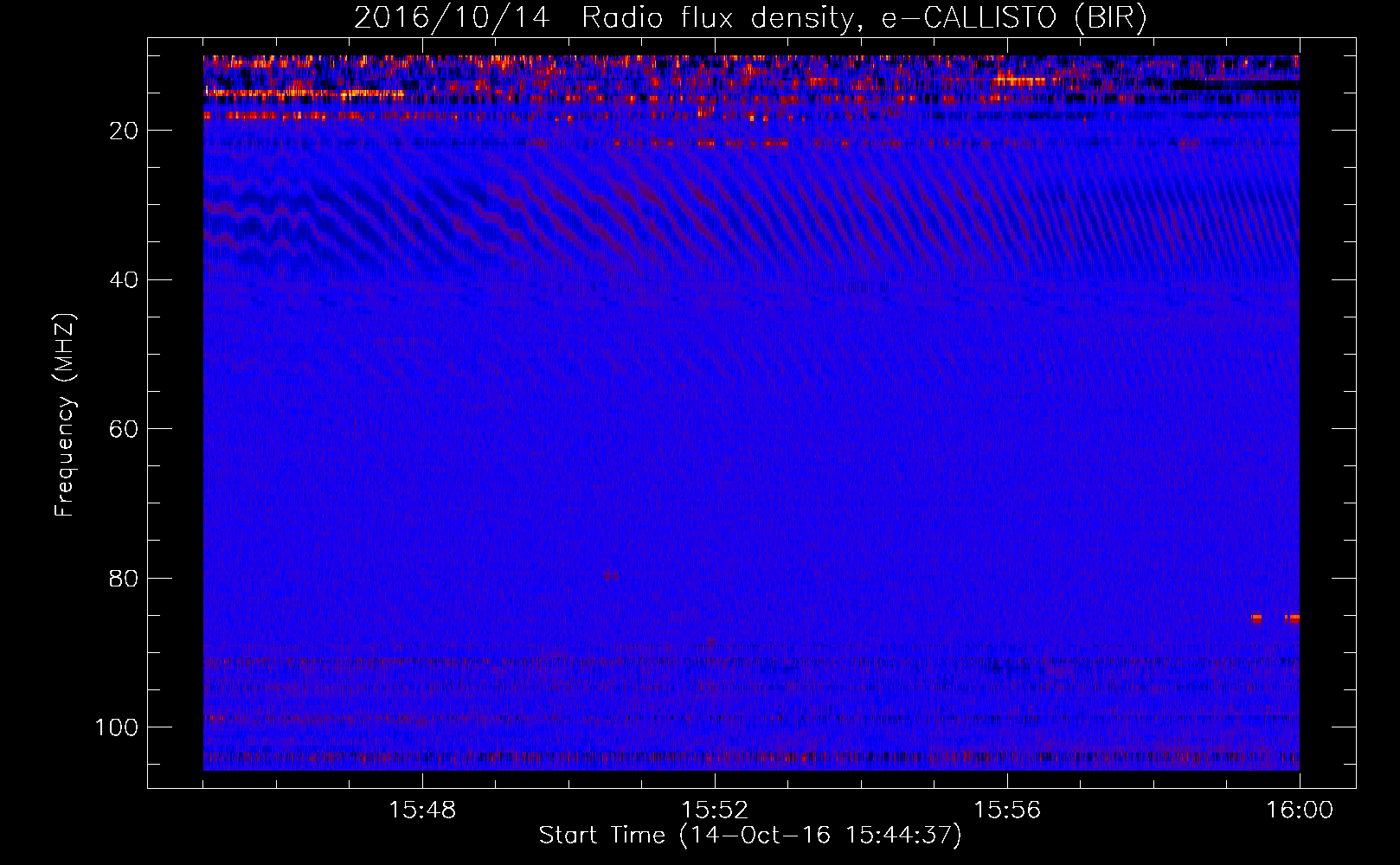Click the orange-red burst near 85 MHz before 16:00

point(1275,618)
